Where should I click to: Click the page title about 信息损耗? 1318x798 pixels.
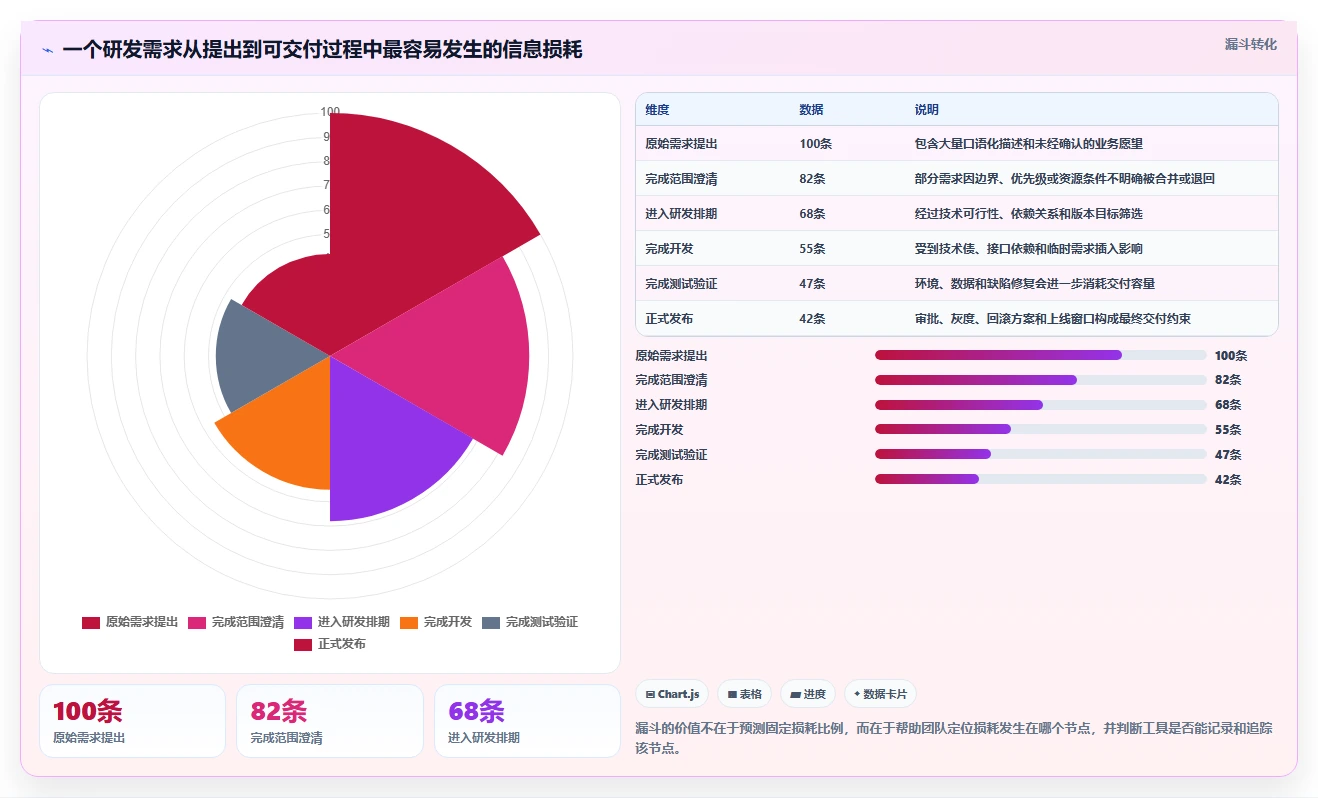tap(322, 50)
